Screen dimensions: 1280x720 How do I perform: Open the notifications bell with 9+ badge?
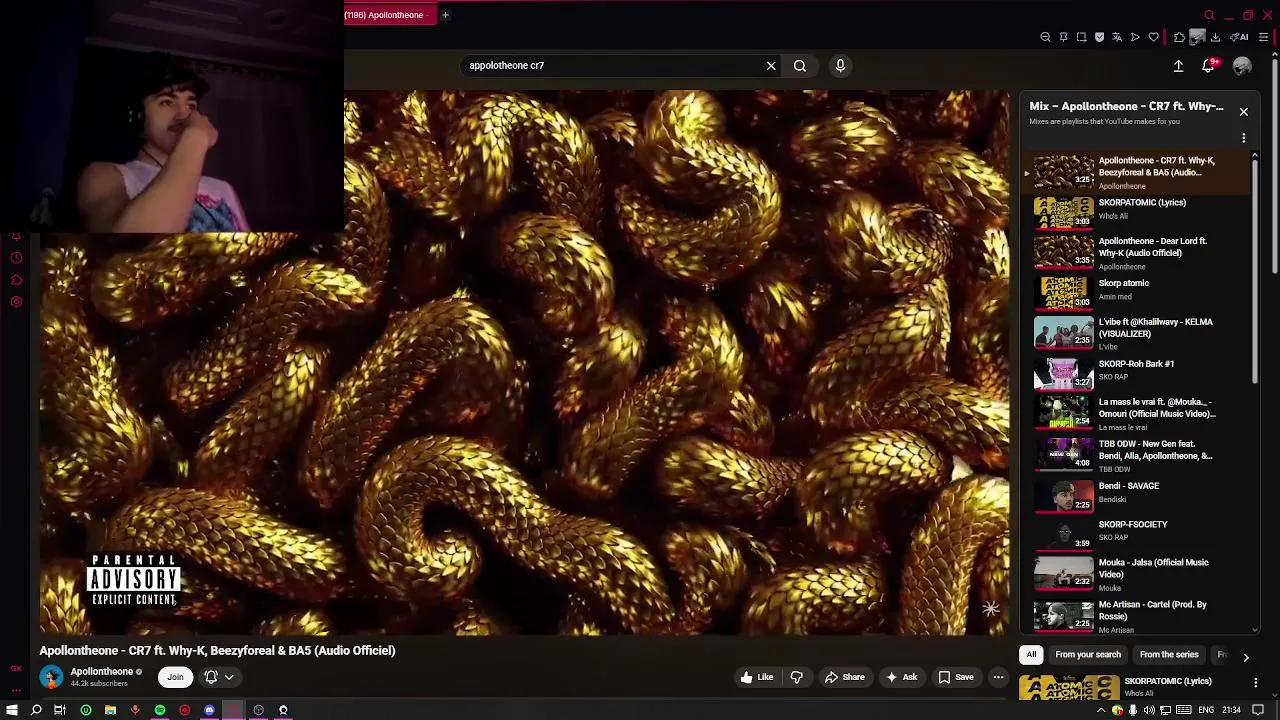pos(1208,66)
